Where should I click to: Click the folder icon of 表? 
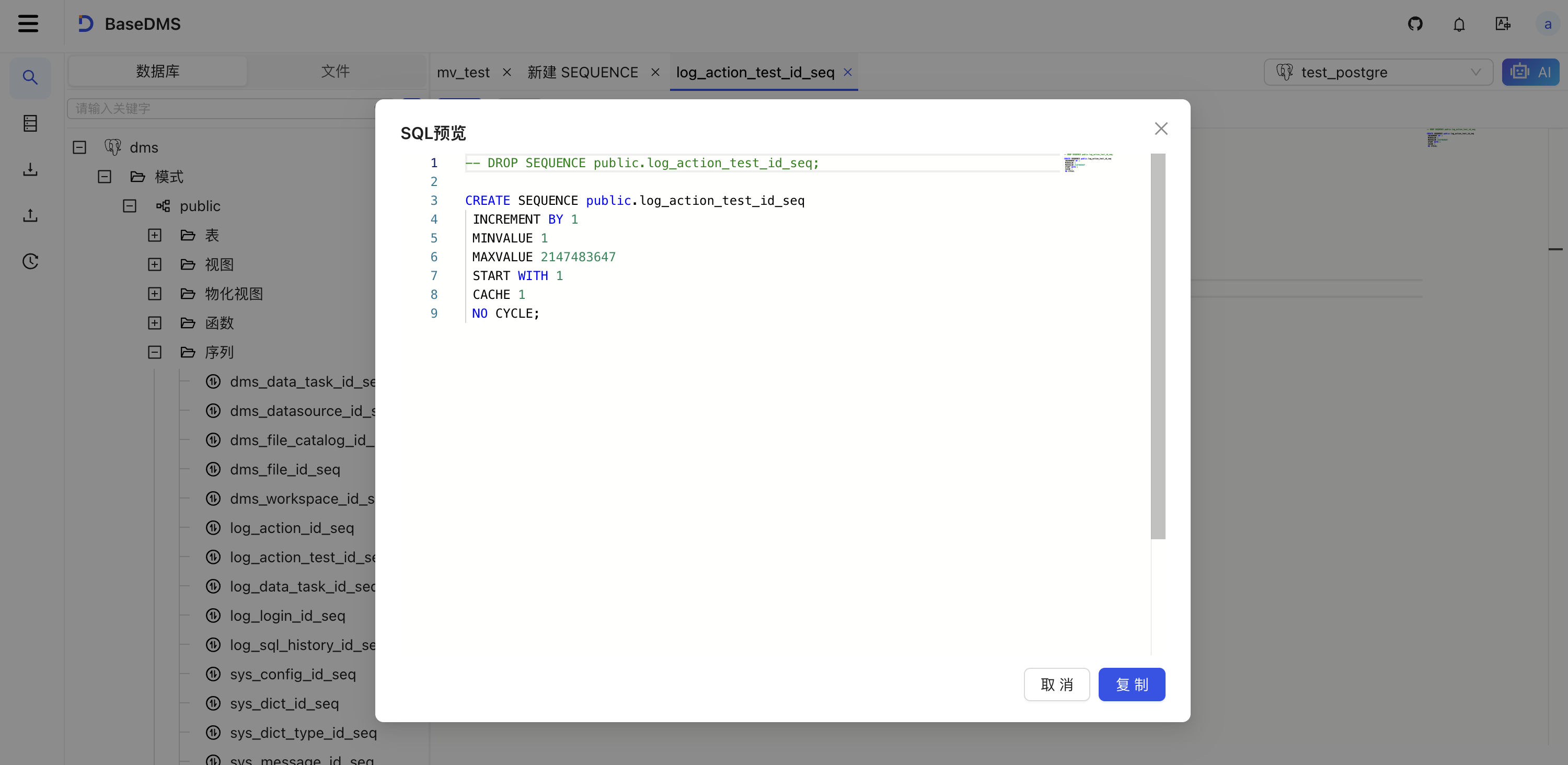point(188,235)
